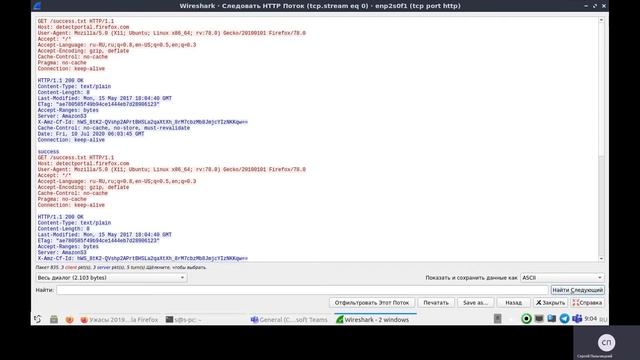Click the 'Печатать' button
This screenshot has width=640, height=360.
[436, 303]
